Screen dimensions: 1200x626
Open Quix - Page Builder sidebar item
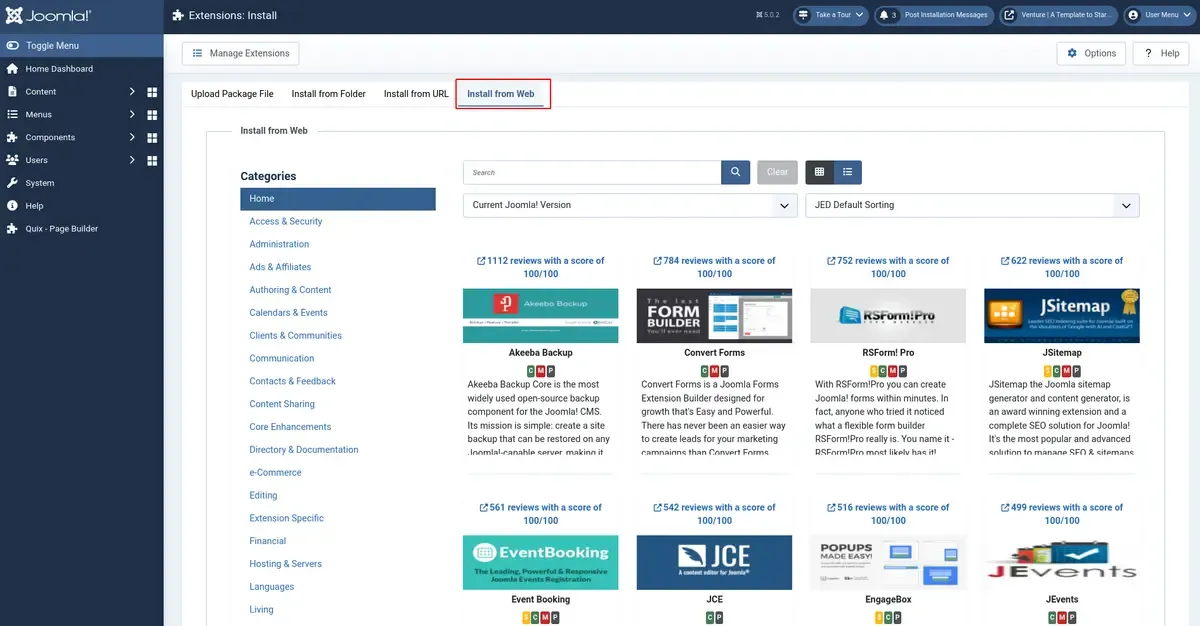[x=62, y=229]
